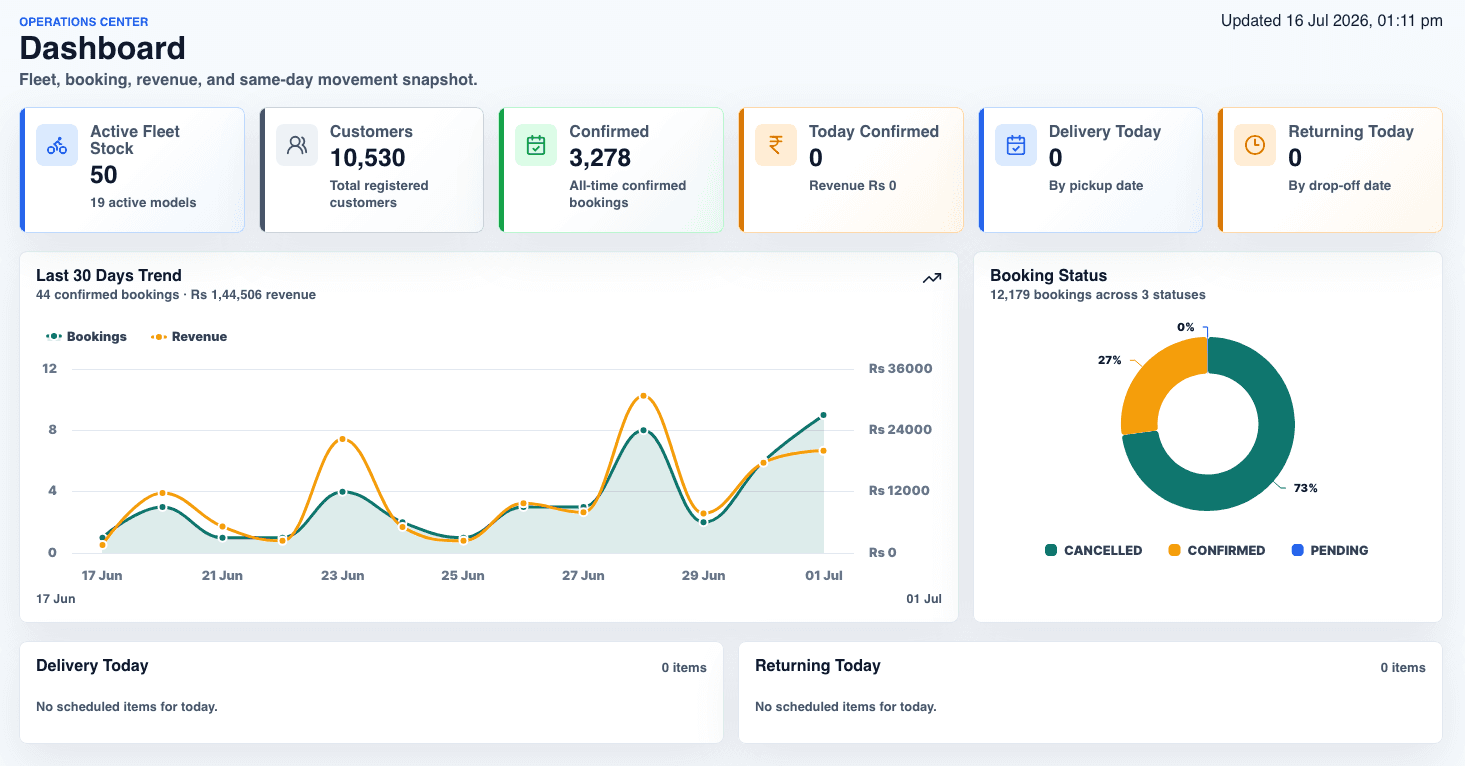Click the '10,530' customers value

coord(368,158)
